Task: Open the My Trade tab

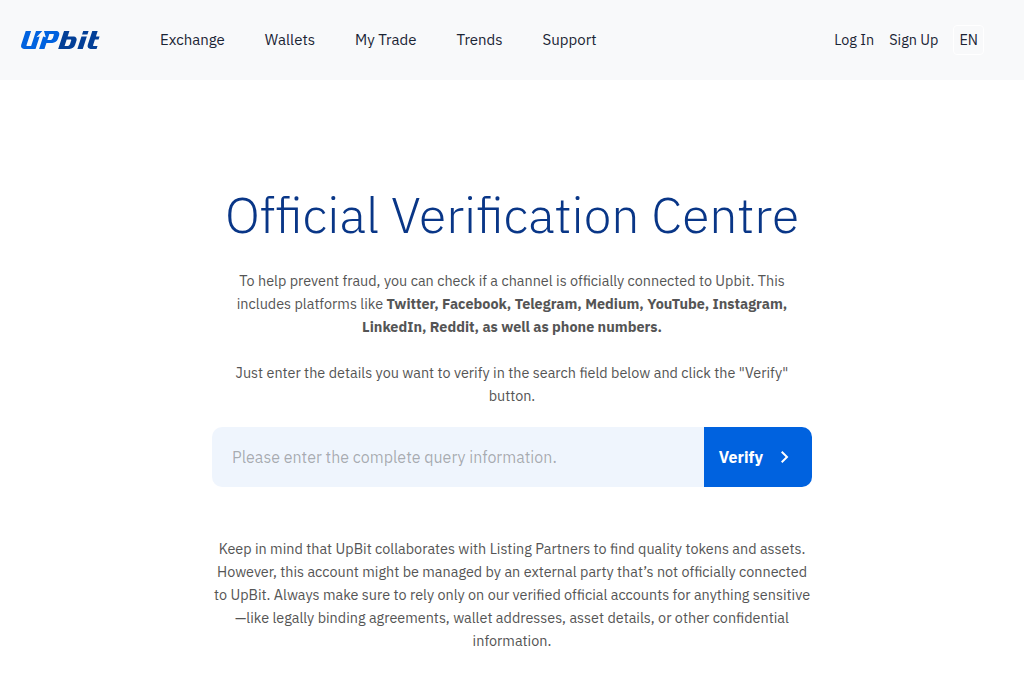Action: [x=385, y=40]
